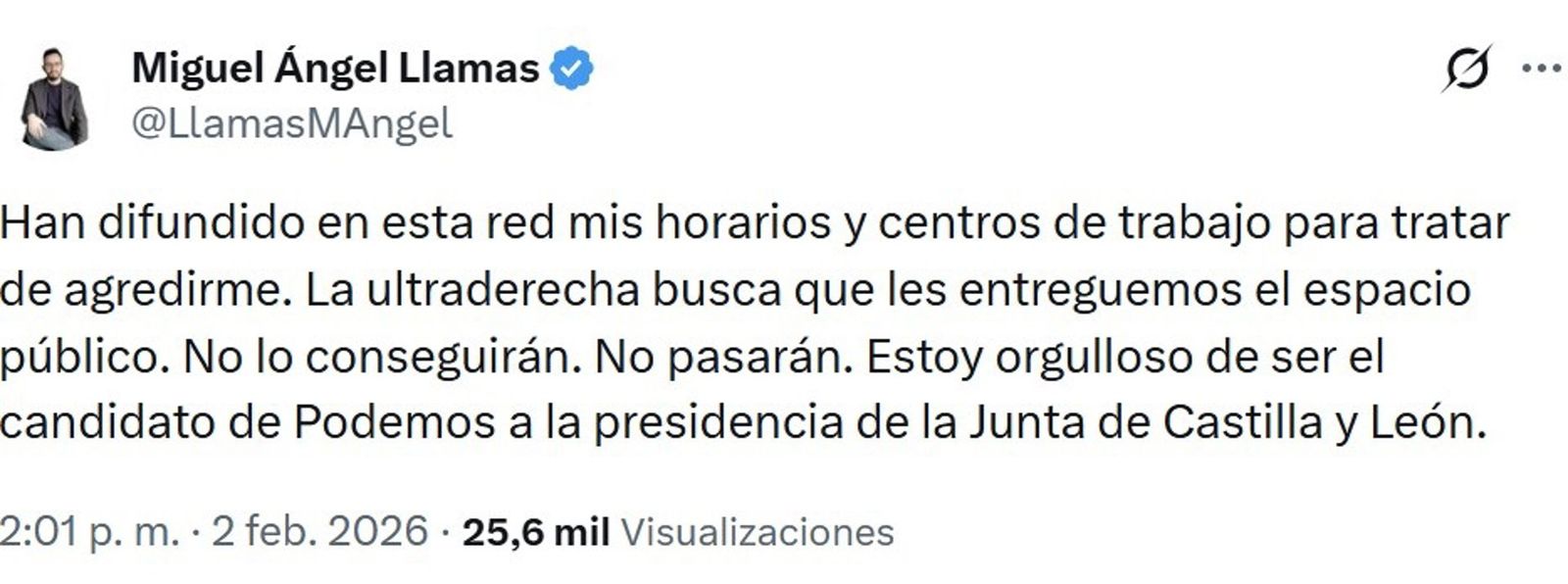Image resolution: width=1568 pixels, height=584 pixels.
Task: Expand the more actions menu for this tweet
Action: [x=1542, y=67]
